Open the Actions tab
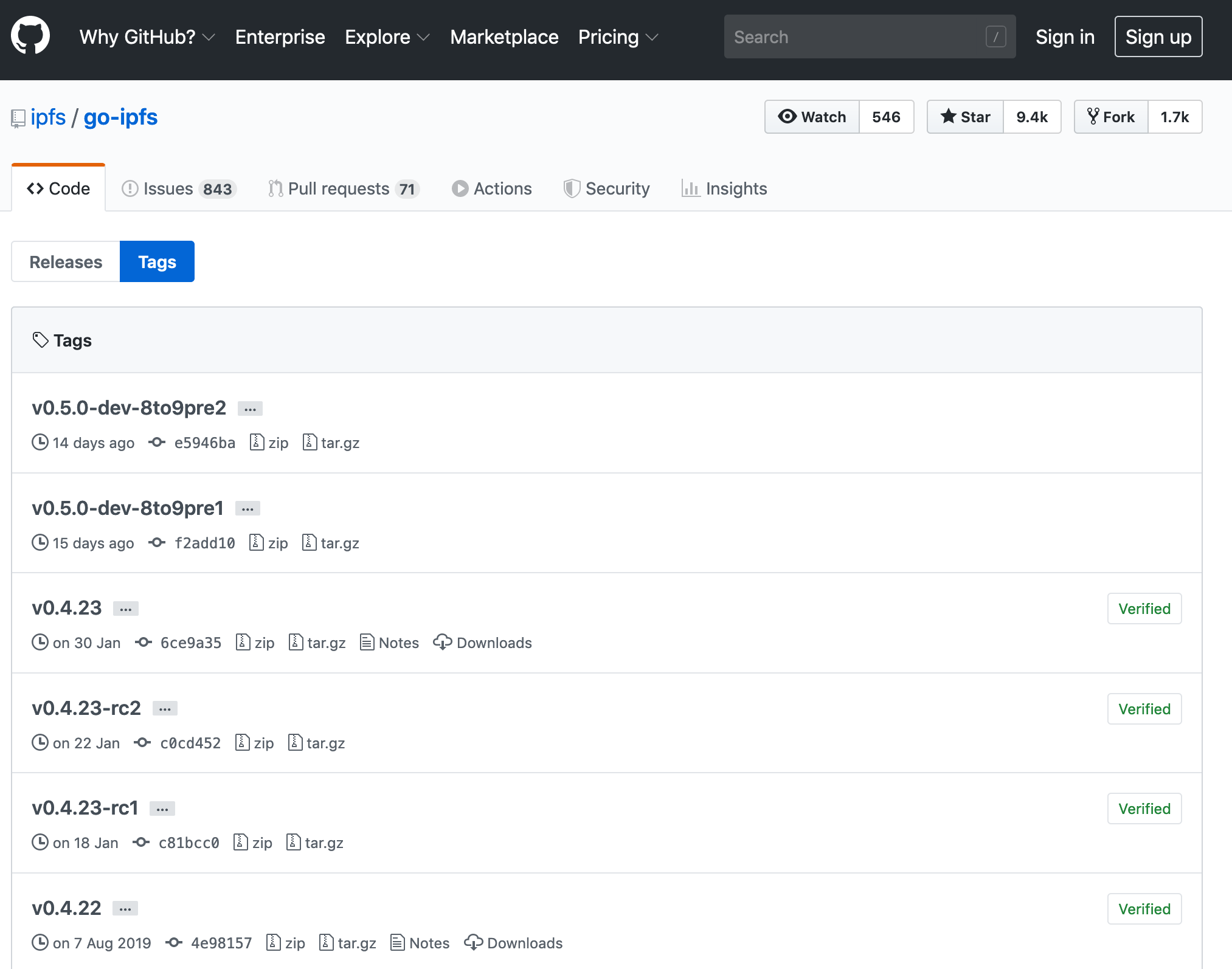This screenshot has width=1232, height=969. click(492, 188)
